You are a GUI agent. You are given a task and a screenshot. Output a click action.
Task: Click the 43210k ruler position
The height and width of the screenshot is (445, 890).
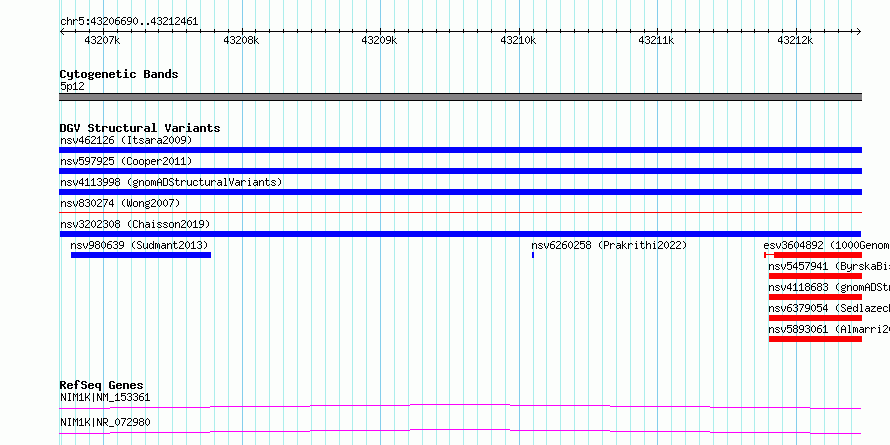[518, 40]
